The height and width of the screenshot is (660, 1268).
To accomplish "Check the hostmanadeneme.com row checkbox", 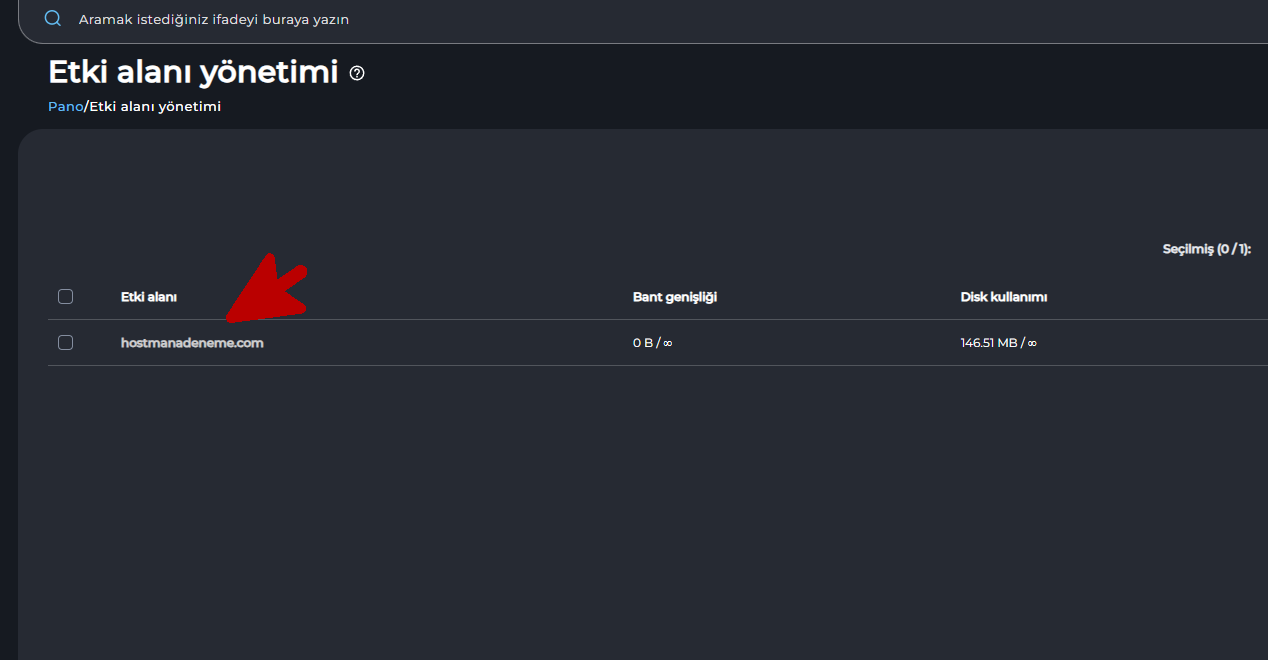I will [x=65, y=342].
